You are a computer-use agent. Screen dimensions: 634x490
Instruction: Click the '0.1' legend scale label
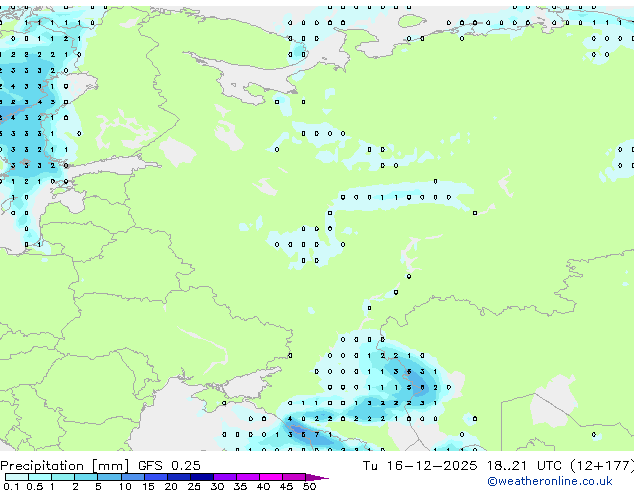[x=11, y=486]
